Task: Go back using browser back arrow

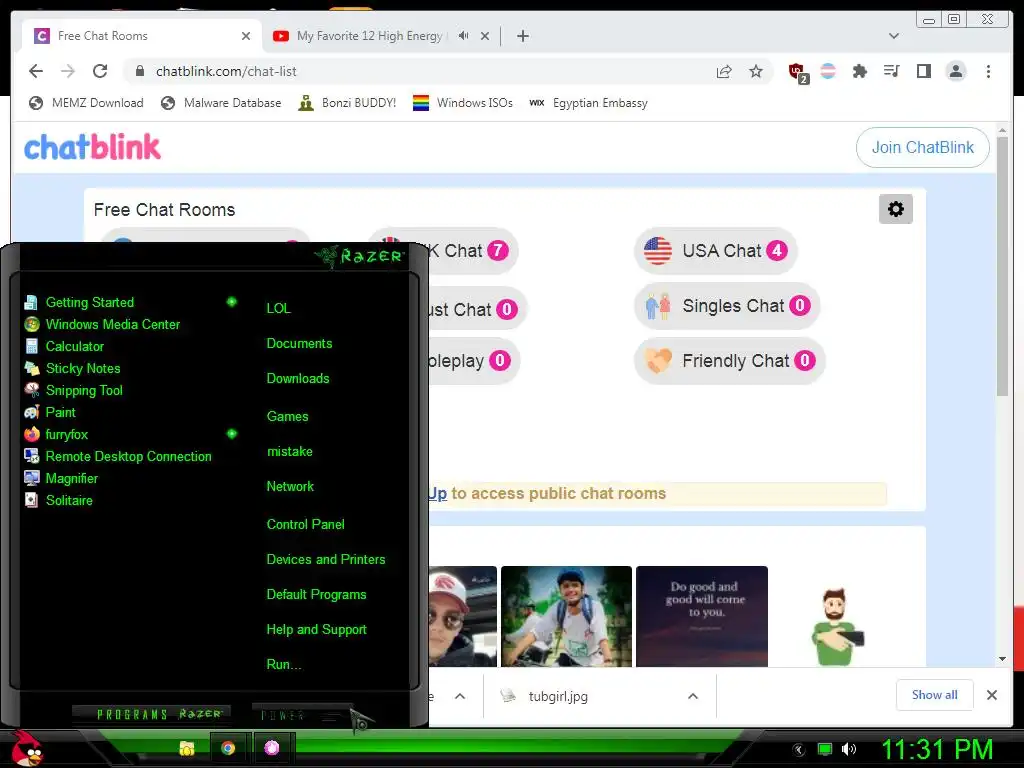Action: [x=36, y=71]
